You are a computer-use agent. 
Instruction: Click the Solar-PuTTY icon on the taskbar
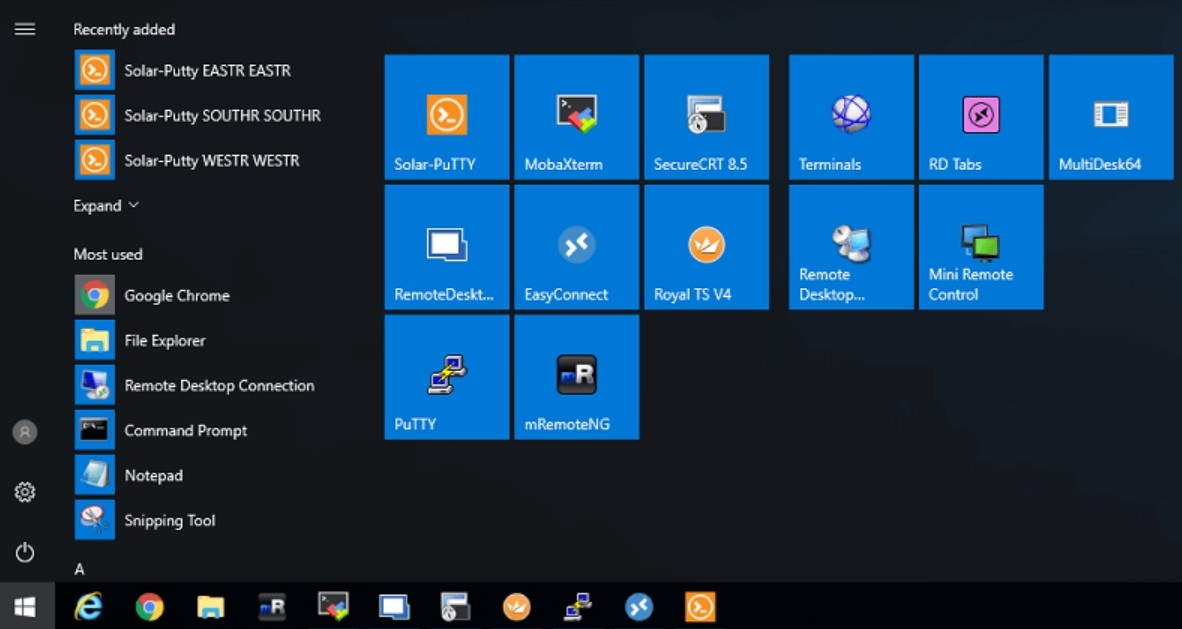[700, 606]
